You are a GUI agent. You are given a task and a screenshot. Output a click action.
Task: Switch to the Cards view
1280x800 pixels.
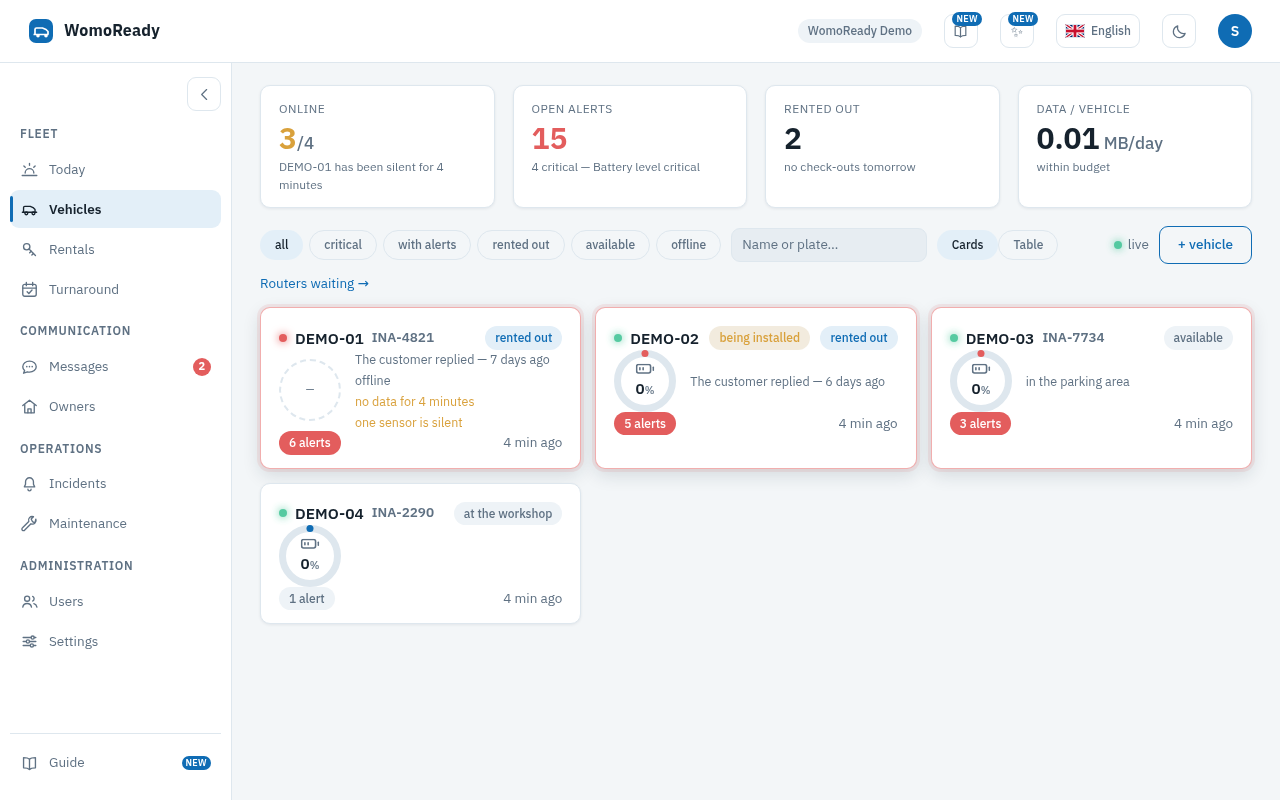click(x=967, y=245)
